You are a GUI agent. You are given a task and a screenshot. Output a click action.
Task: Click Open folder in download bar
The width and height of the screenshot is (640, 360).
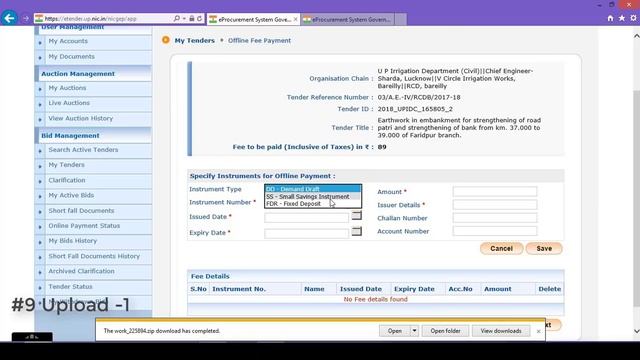point(445,331)
